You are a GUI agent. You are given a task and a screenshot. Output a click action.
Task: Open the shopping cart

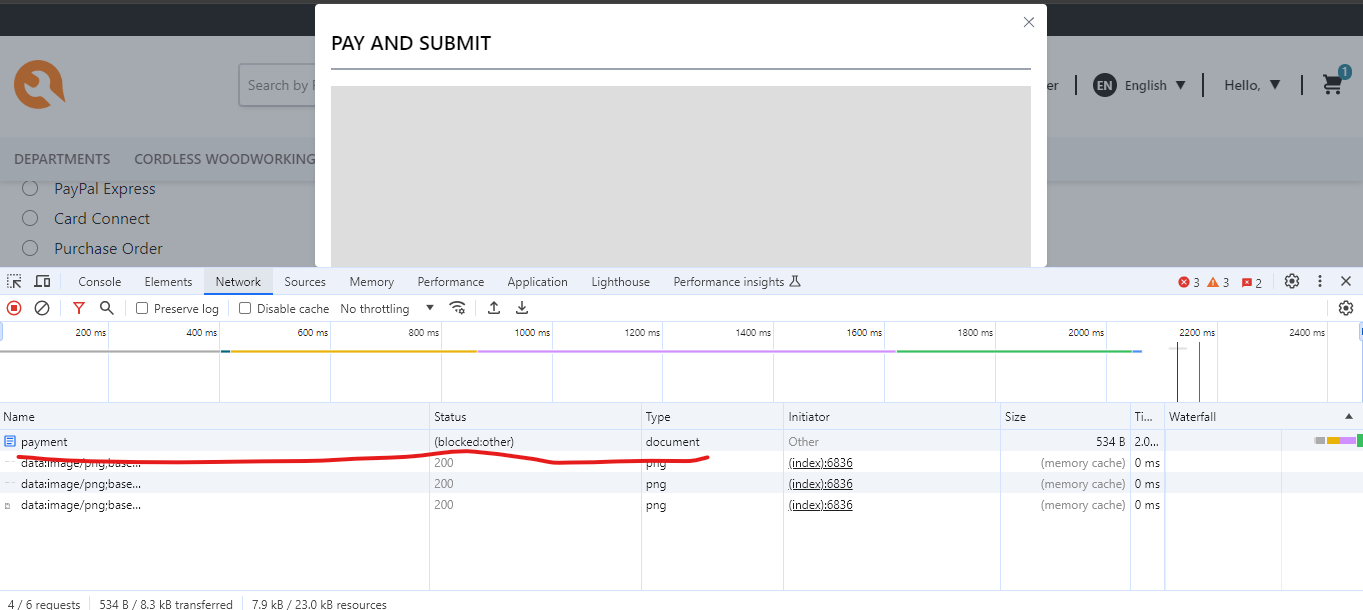[1332, 85]
